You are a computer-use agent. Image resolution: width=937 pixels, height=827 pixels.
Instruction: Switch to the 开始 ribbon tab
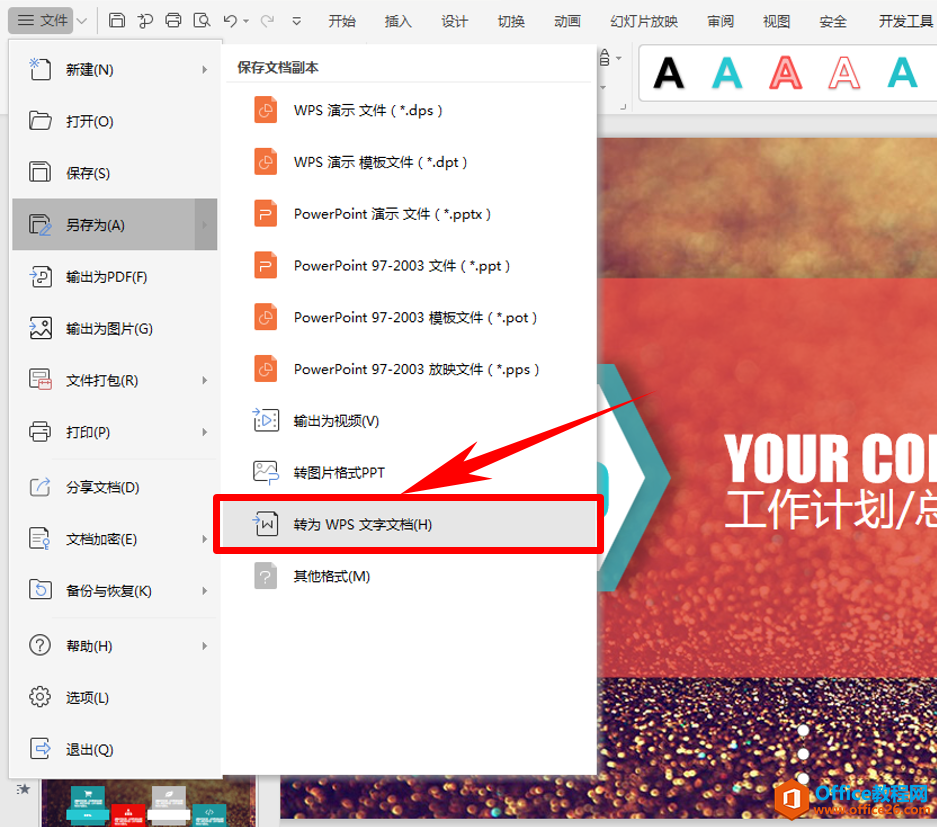click(x=342, y=22)
